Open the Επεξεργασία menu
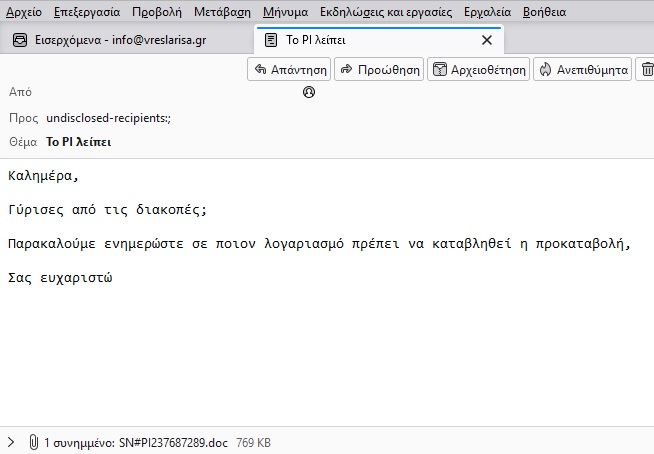654x454 pixels. point(85,12)
